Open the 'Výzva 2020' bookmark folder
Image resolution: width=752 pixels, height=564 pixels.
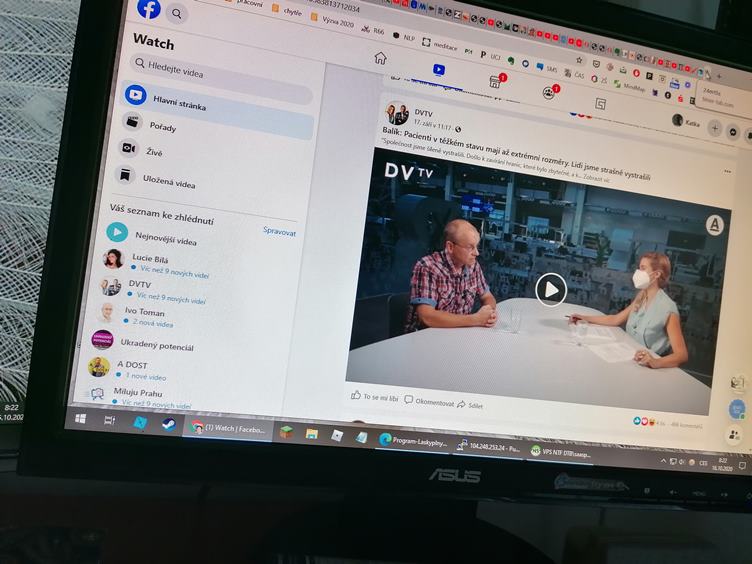point(332,20)
